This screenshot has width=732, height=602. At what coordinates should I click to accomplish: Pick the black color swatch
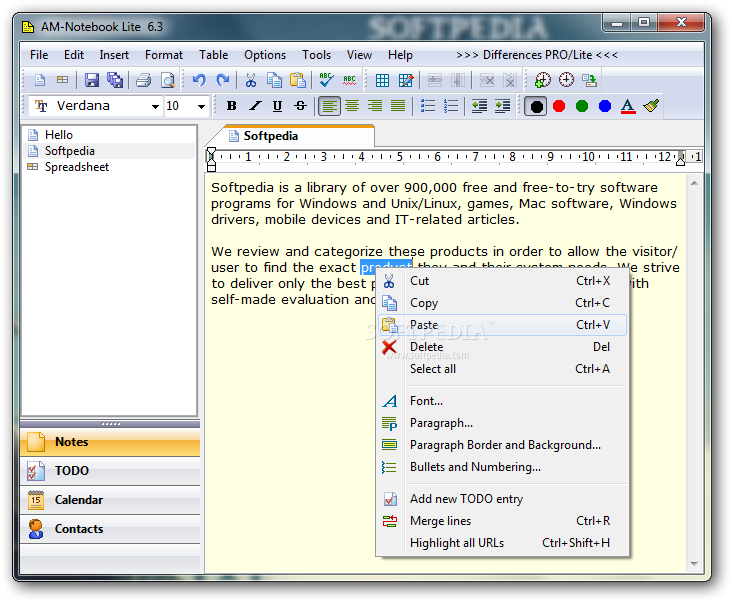pyautogui.click(x=536, y=106)
